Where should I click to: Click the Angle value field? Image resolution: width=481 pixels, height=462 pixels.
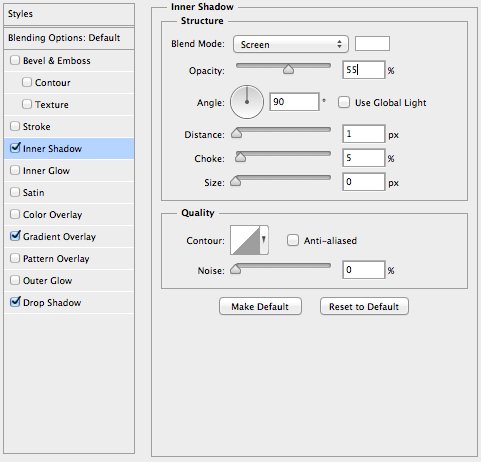(294, 102)
